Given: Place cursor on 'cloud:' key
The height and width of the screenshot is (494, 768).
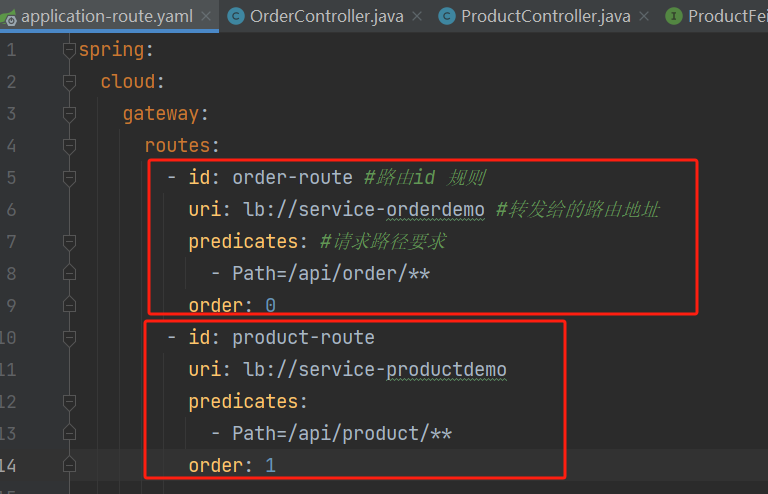Looking at the screenshot, I should point(132,82).
